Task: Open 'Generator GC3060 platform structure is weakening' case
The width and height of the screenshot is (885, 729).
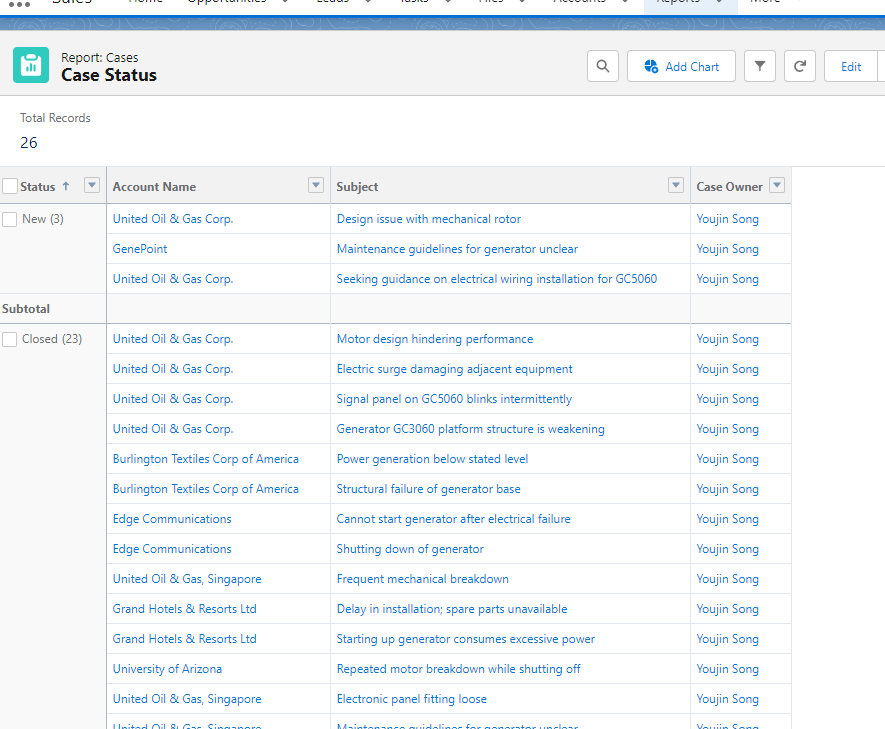Action: [471, 429]
